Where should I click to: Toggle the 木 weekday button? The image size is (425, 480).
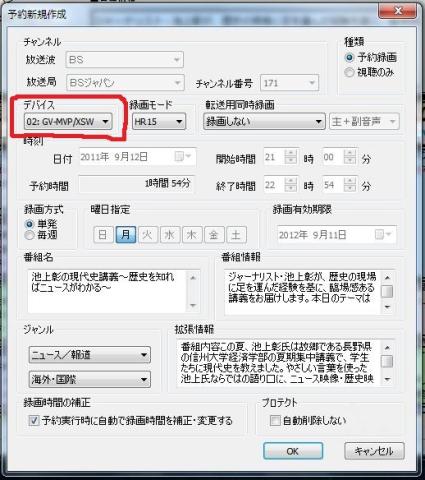pos(192,235)
